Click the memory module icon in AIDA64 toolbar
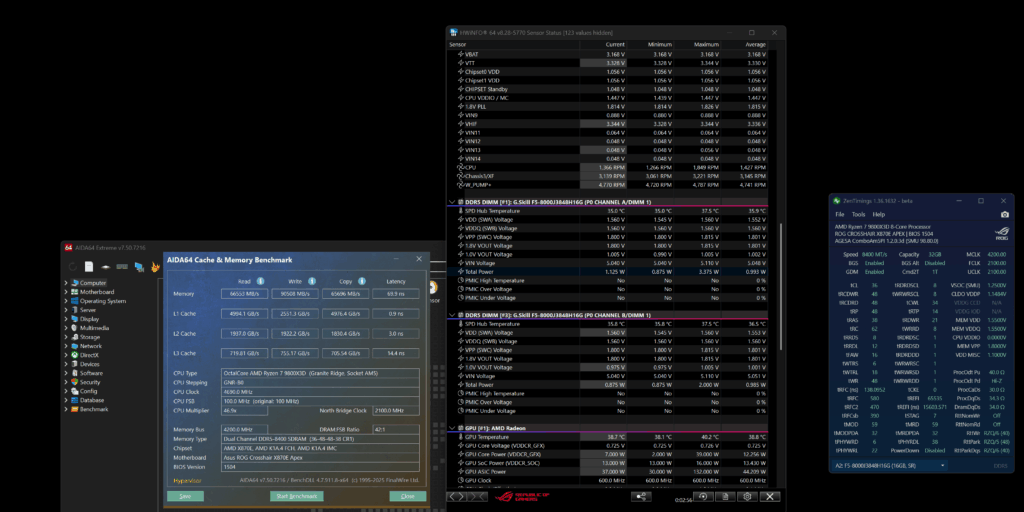 [122, 266]
